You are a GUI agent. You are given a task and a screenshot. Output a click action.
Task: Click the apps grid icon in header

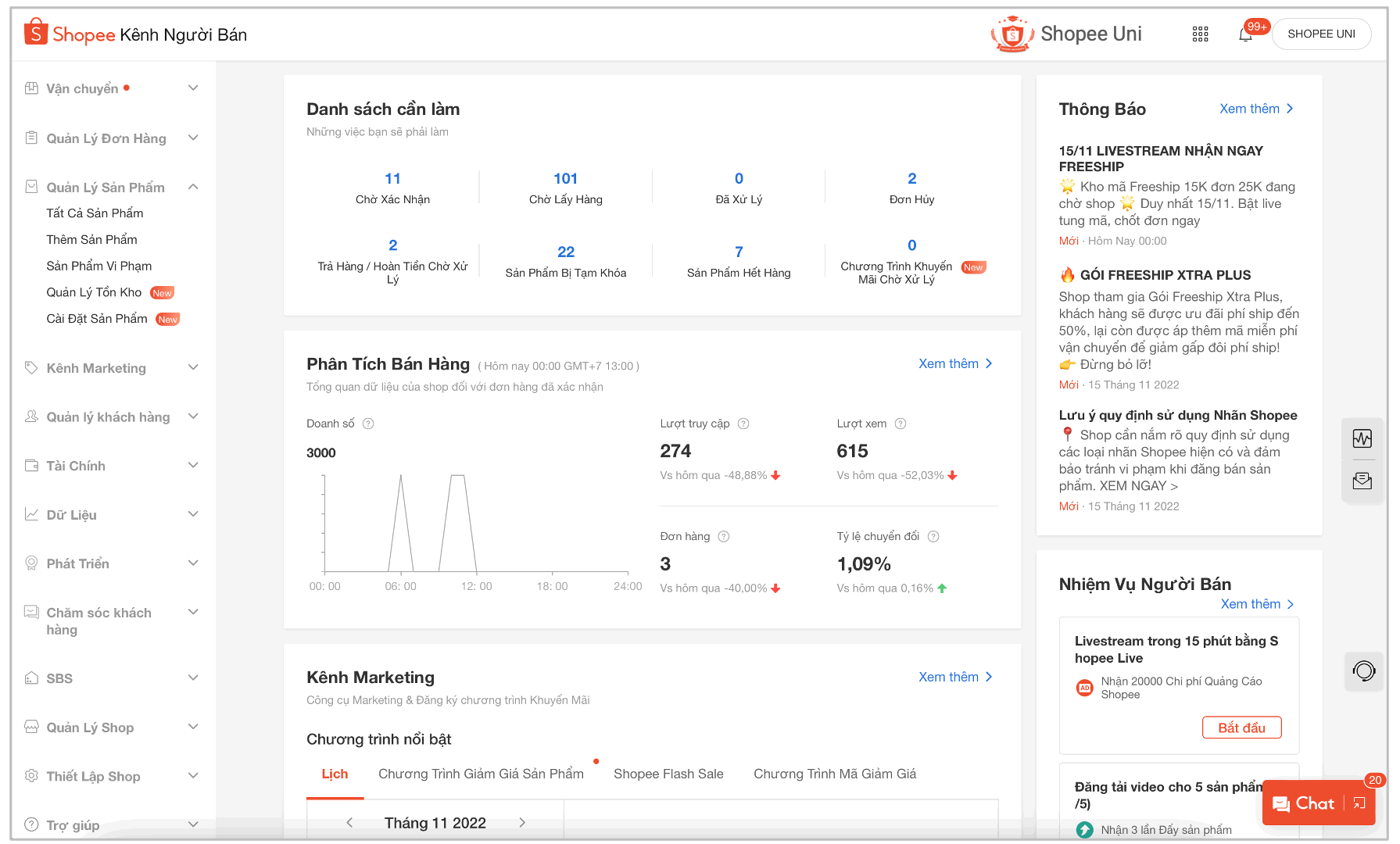click(x=1201, y=34)
